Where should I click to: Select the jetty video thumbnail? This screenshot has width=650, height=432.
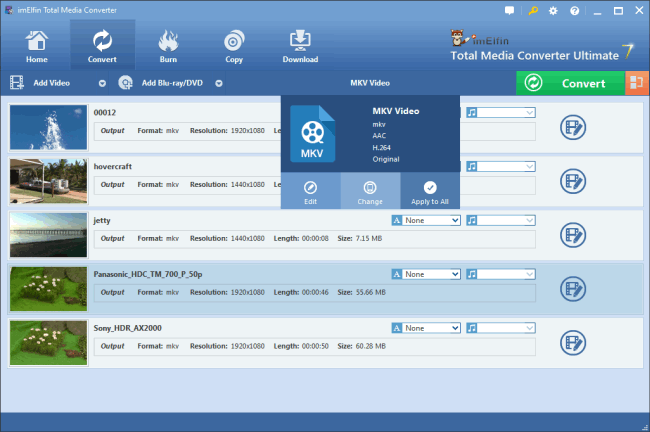49,235
